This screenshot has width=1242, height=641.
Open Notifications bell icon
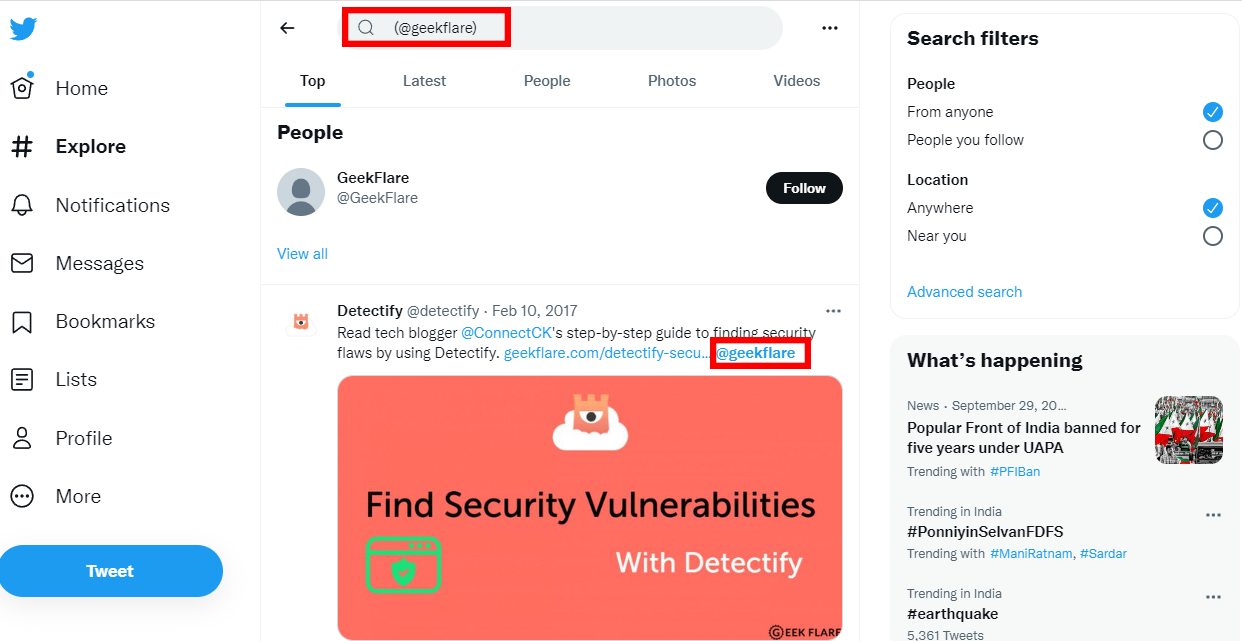[22, 205]
